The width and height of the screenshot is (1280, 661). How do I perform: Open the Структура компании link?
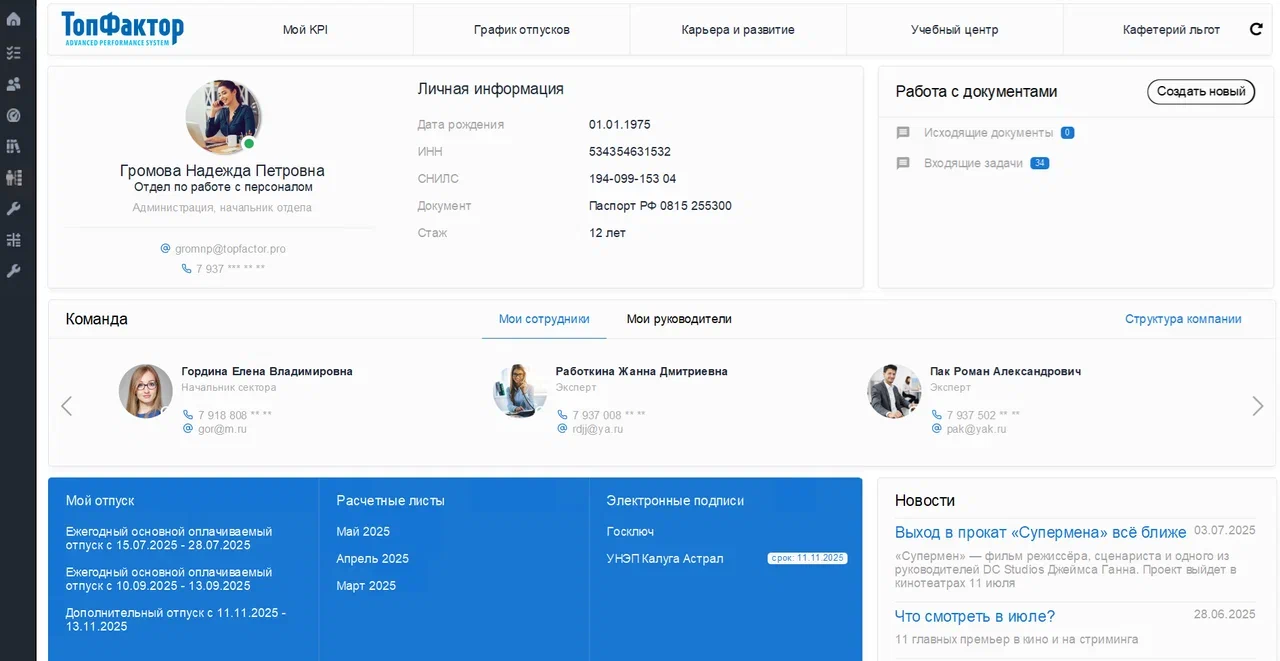click(1183, 319)
